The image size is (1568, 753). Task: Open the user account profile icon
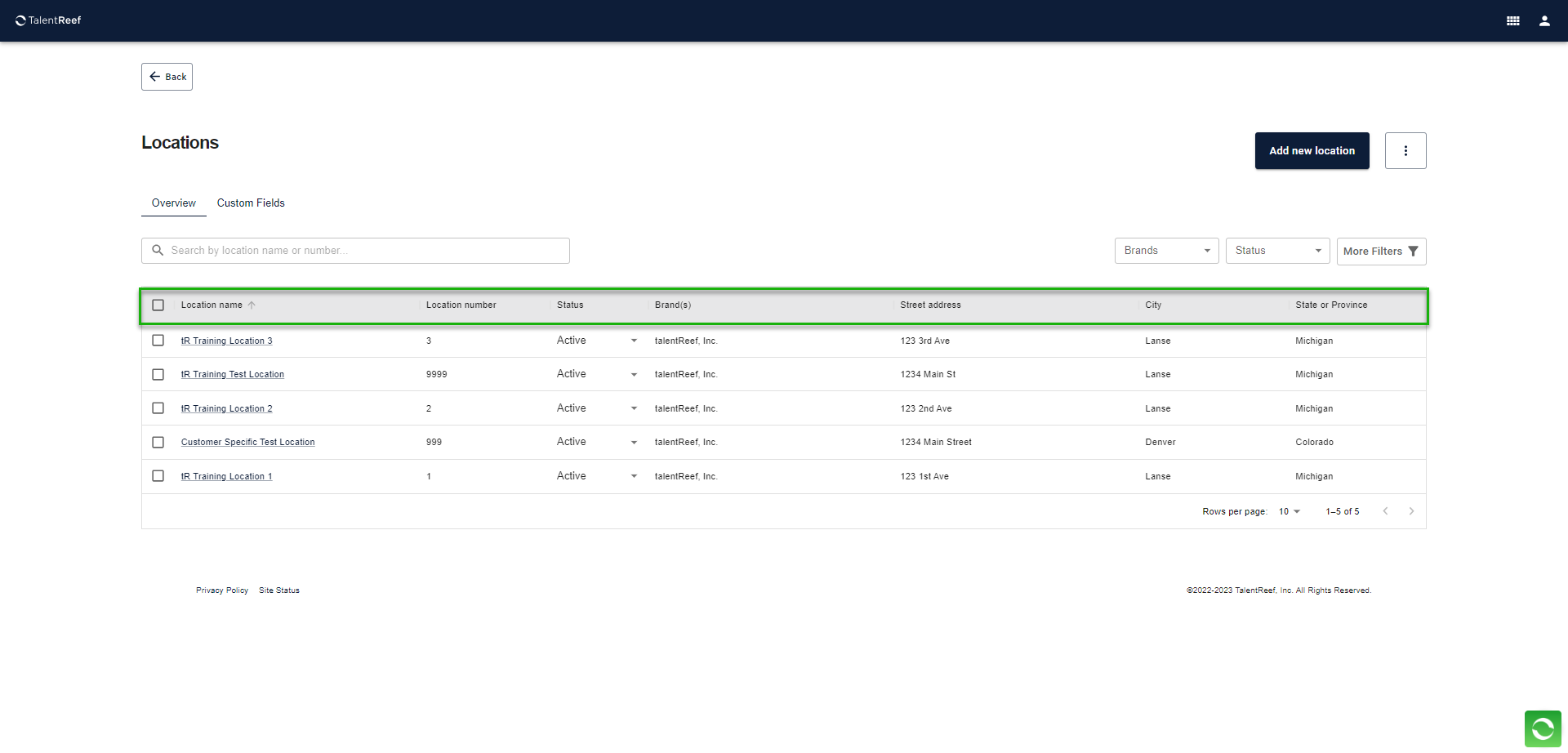[1544, 21]
